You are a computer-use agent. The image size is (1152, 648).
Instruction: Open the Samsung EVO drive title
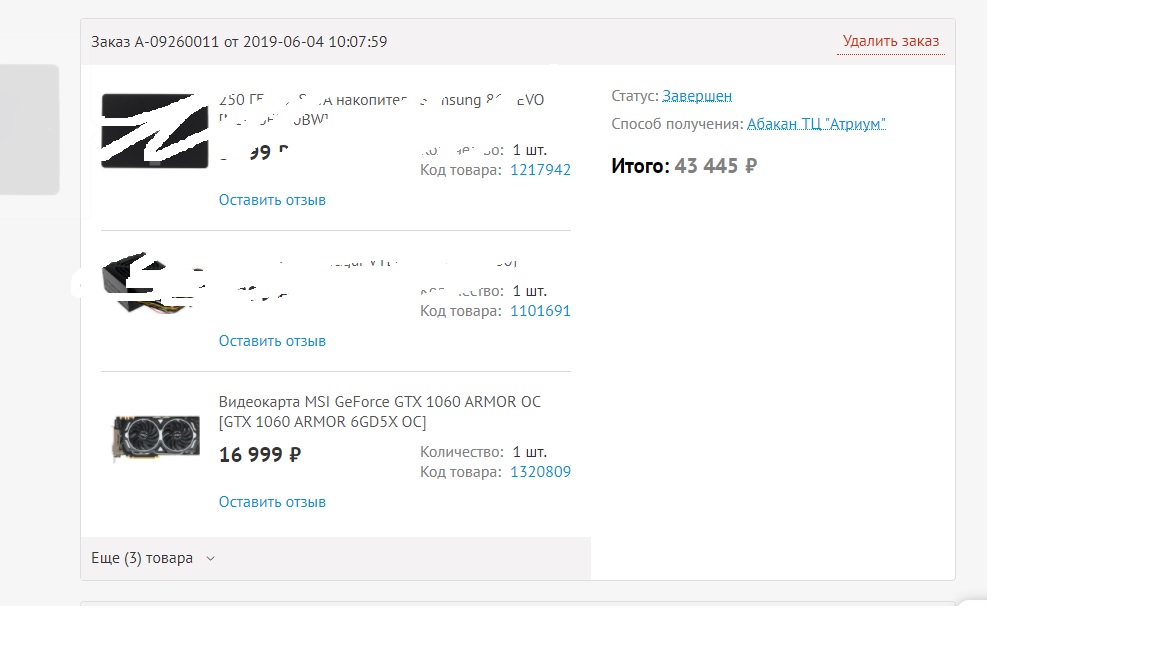click(x=381, y=109)
